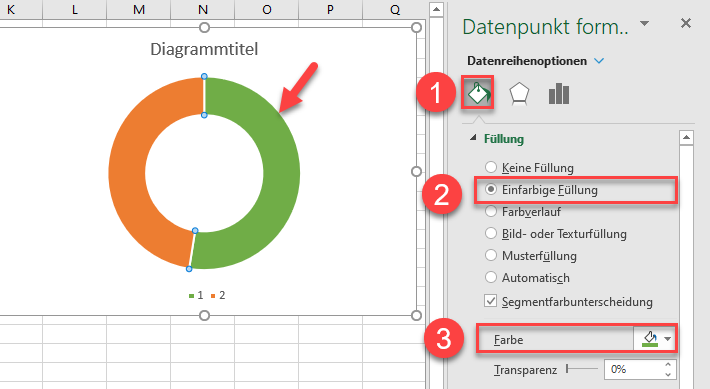
Task: Open the Farbe color dropdown arrow
Action: (667, 339)
